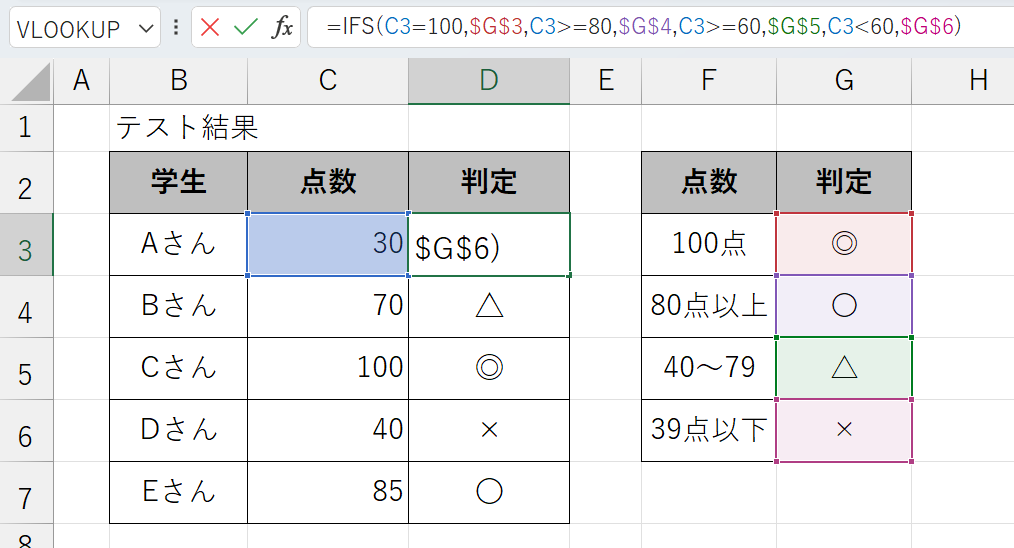Screen dimensions: 1014x548
Task: Click the editing cell showing $G$6)
Action: pyautogui.click(x=489, y=245)
